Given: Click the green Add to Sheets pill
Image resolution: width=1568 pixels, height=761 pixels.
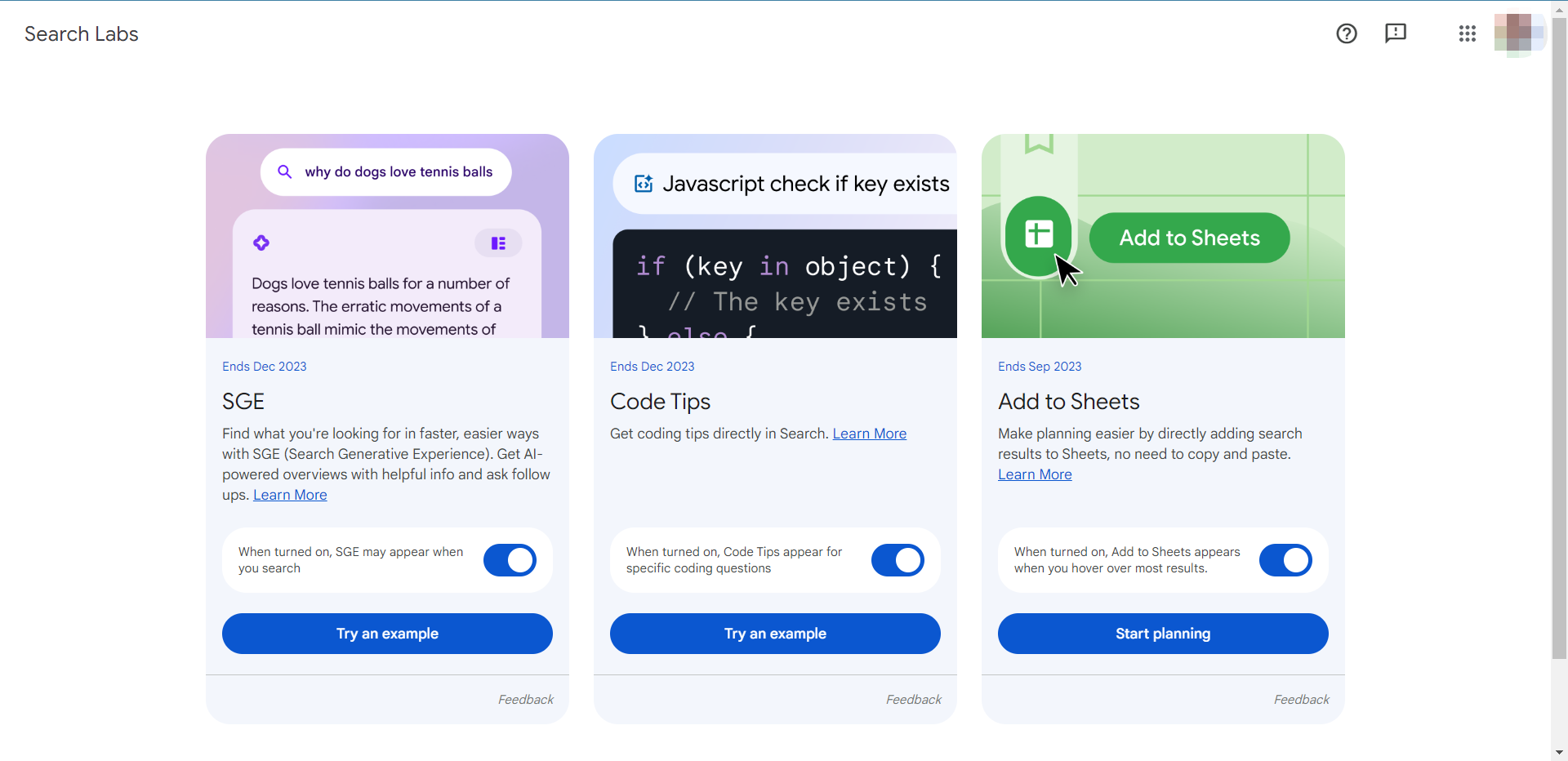Looking at the screenshot, I should coord(1189,238).
